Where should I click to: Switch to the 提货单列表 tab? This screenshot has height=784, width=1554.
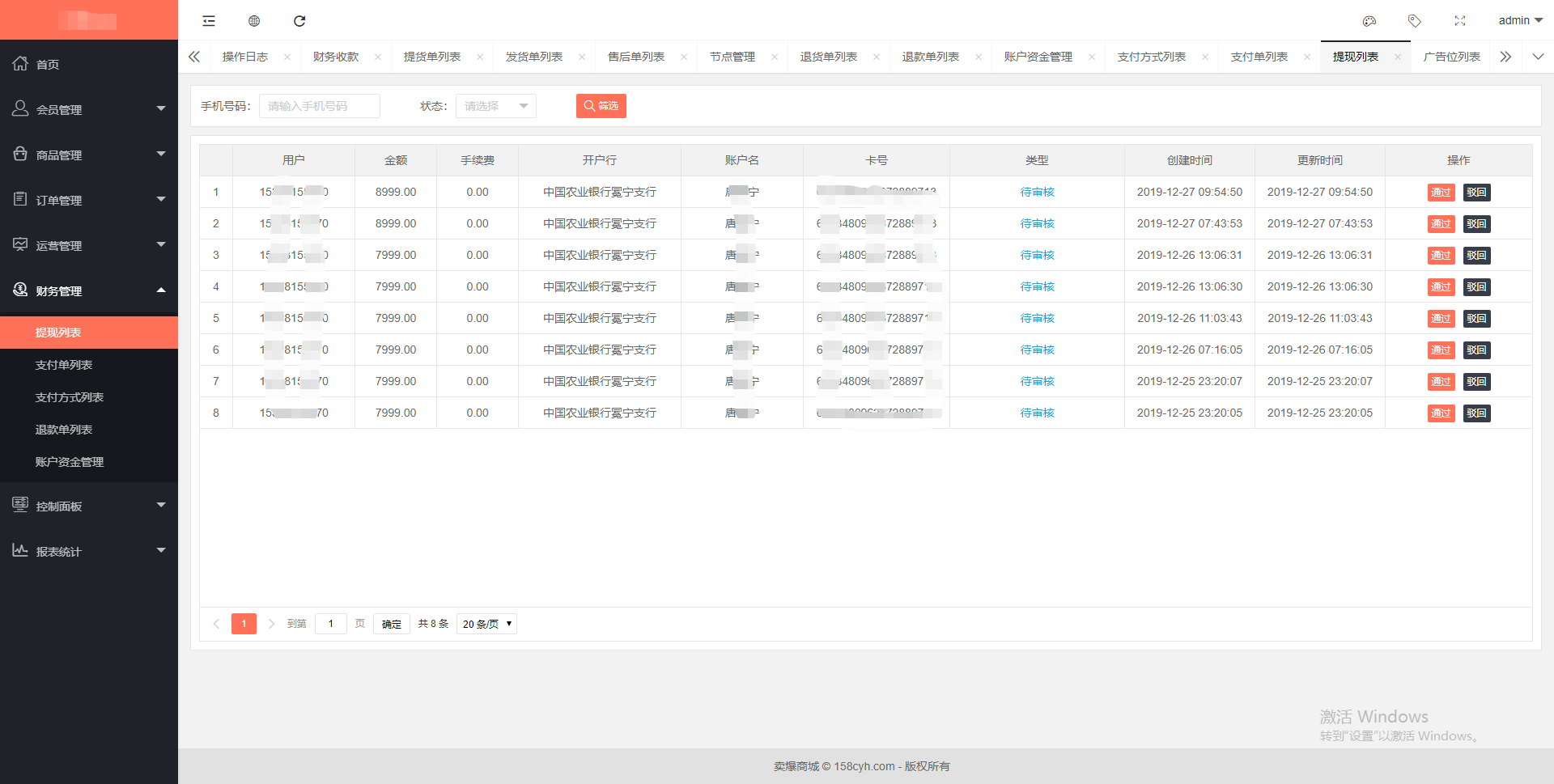pyautogui.click(x=432, y=57)
